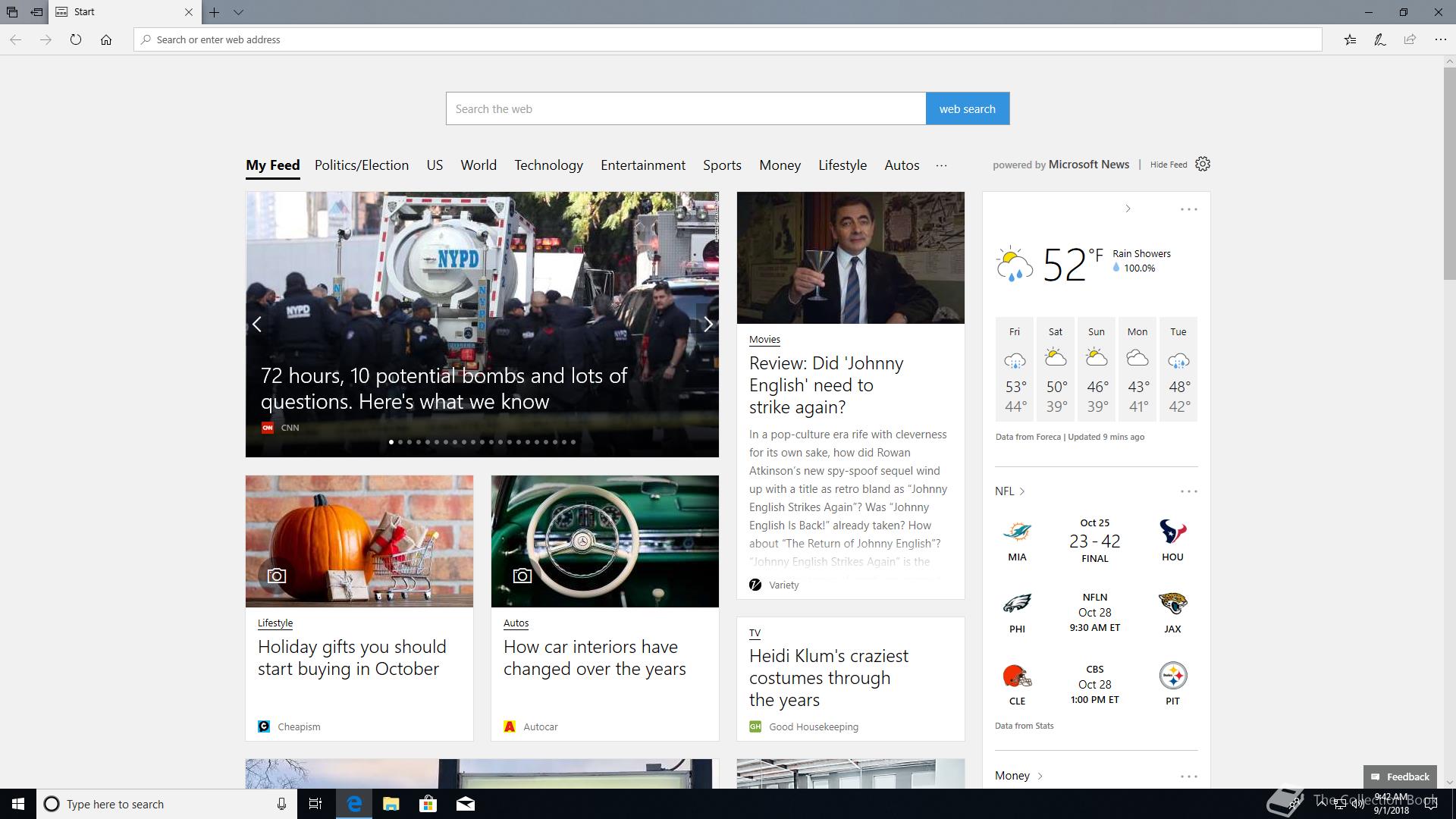
Task: Click the Search the web input box
Action: [686, 108]
